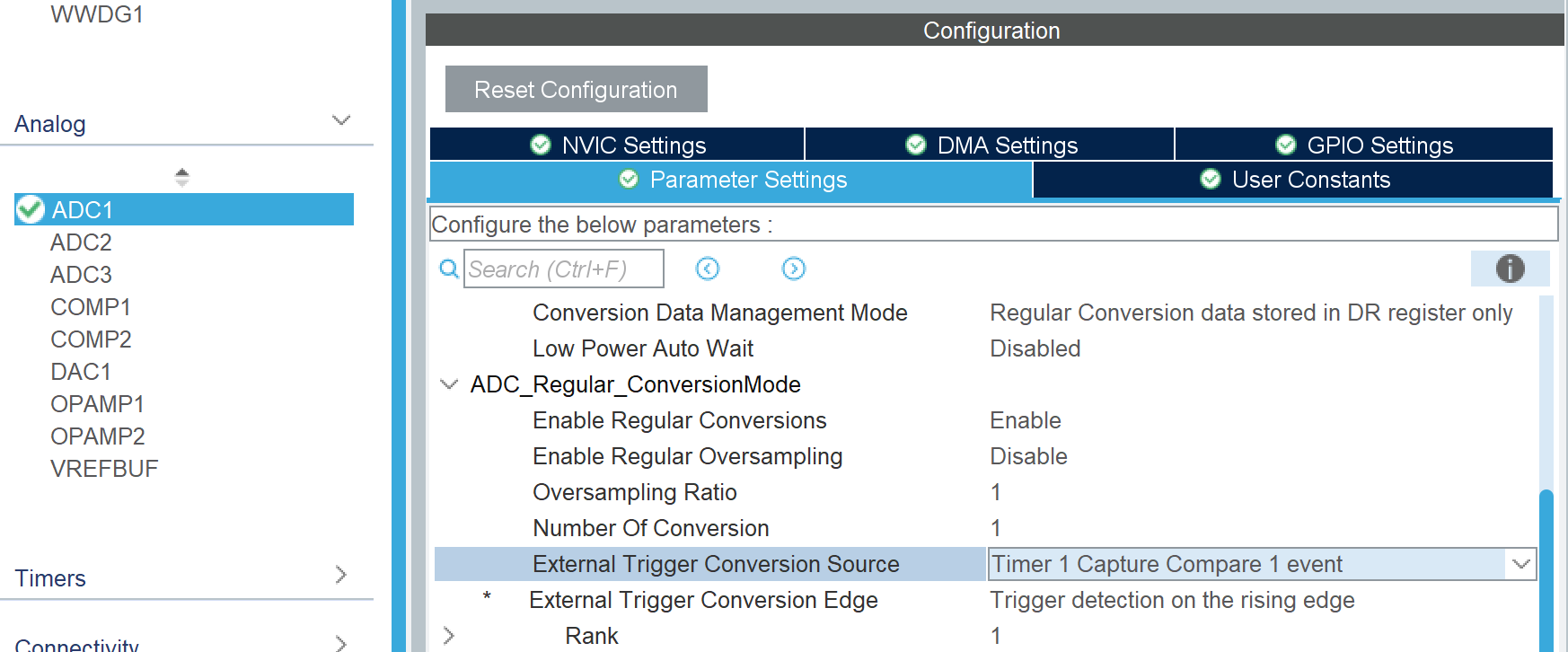Click the green check beside ADC1
The width and height of the screenshot is (1568, 652).
point(31,209)
